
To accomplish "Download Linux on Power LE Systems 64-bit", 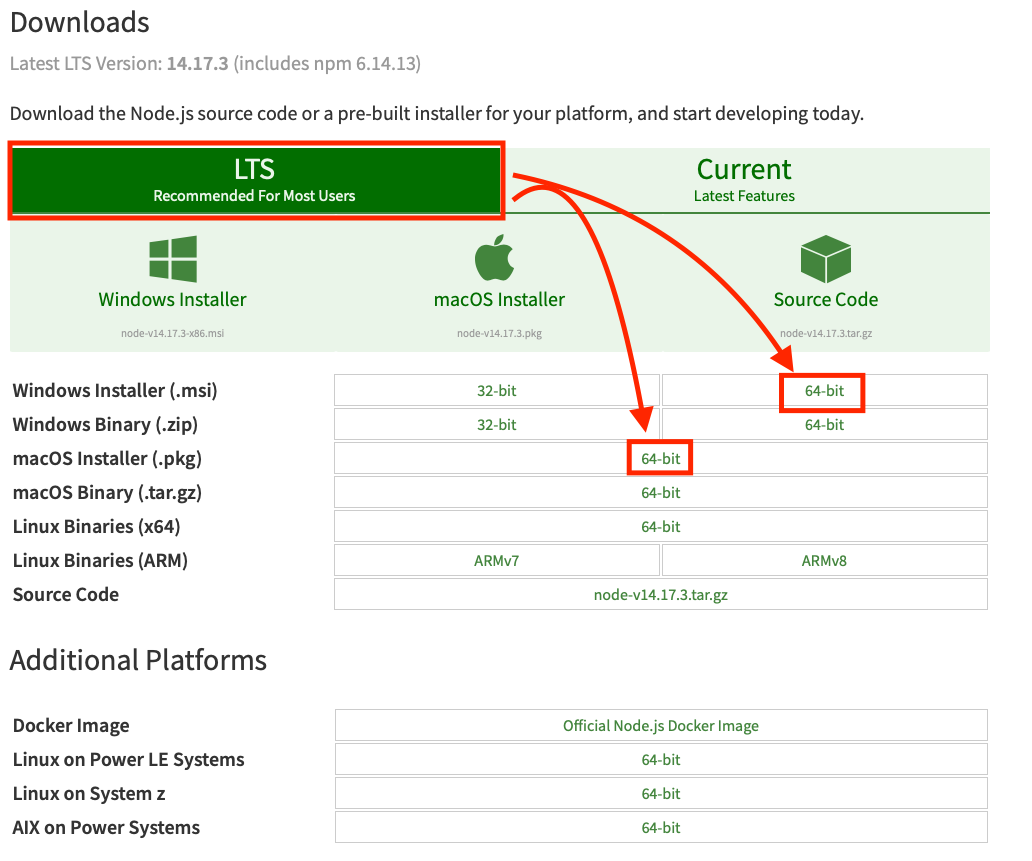I will 659,759.
